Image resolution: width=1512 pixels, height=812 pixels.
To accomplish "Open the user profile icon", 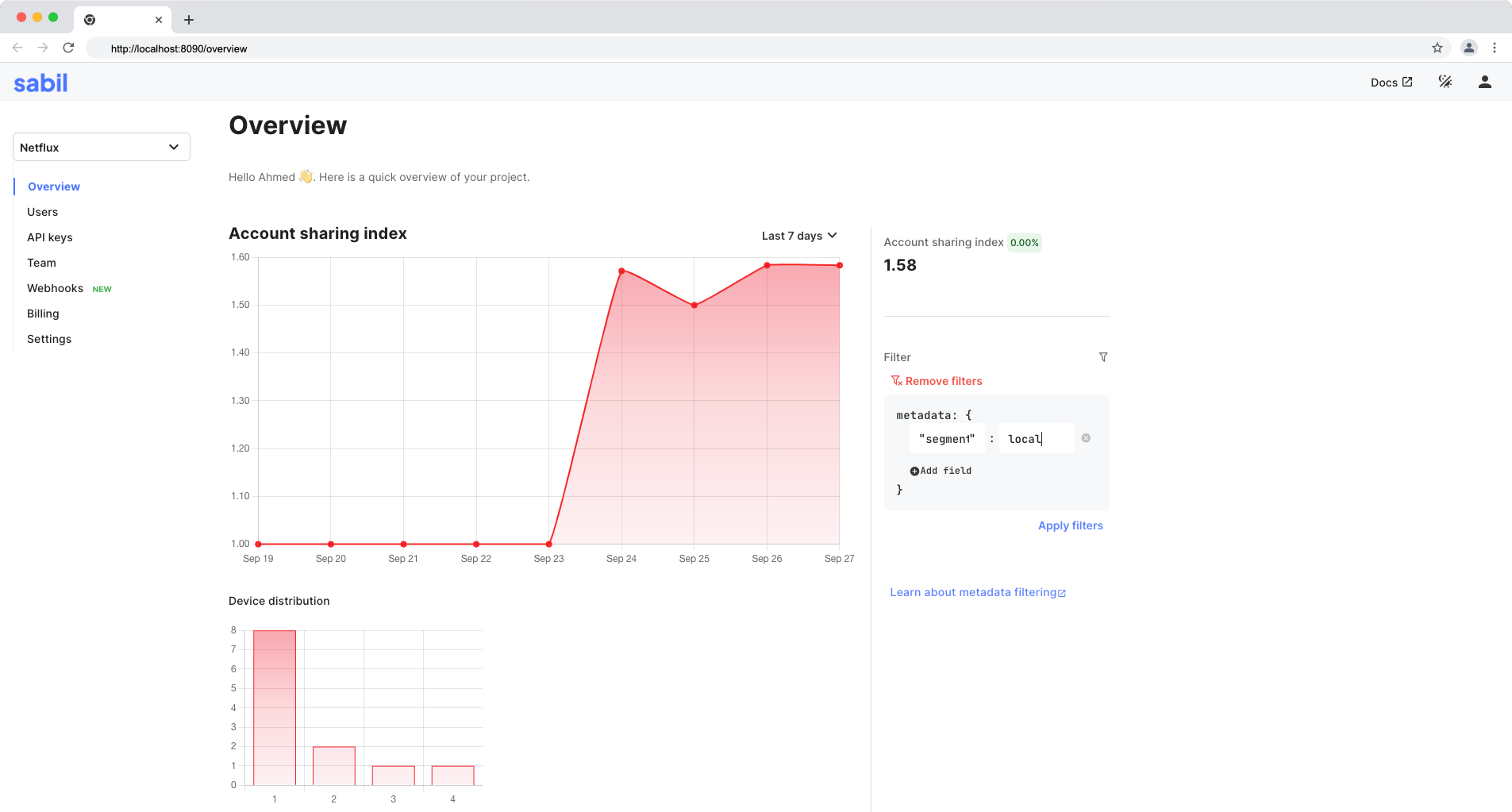I will [1485, 82].
